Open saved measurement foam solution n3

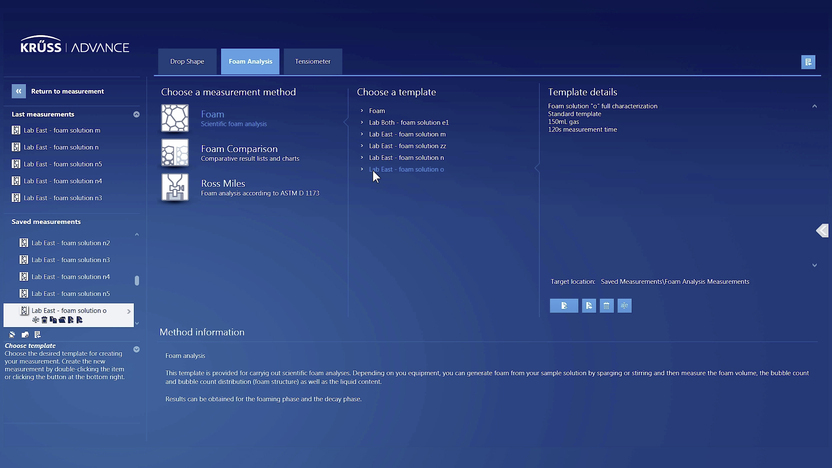(70, 260)
